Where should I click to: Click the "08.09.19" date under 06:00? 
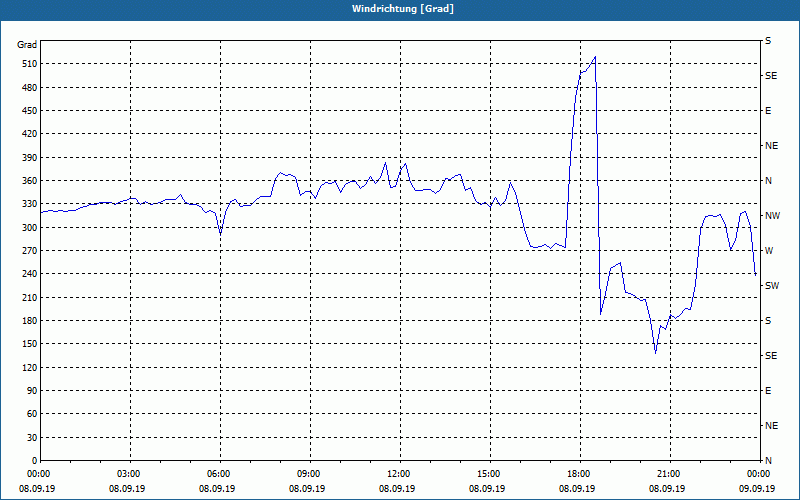[217, 489]
